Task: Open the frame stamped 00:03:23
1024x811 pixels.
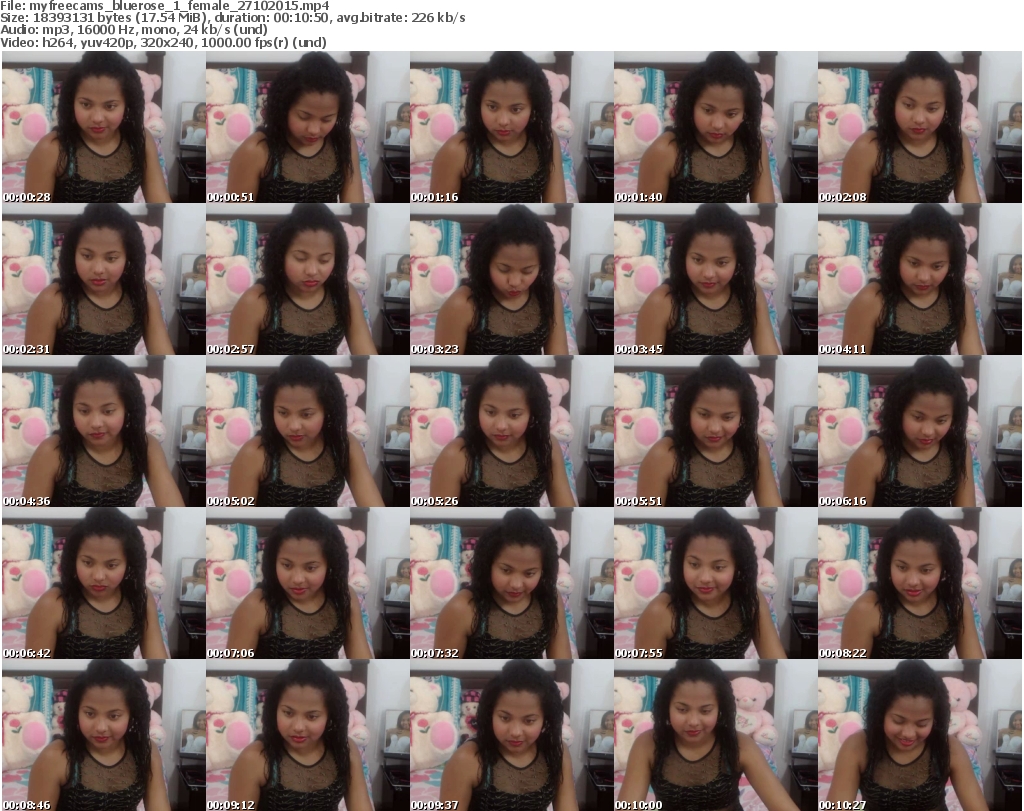Action: point(511,279)
